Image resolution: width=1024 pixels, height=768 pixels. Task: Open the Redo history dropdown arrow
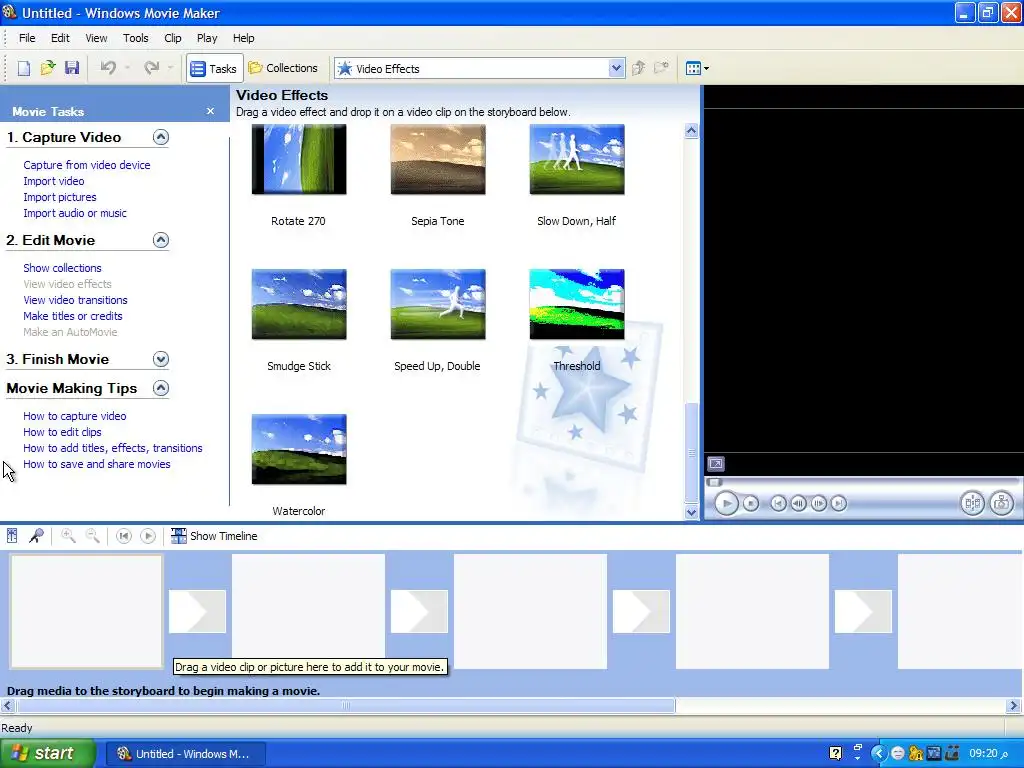pos(170,68)
